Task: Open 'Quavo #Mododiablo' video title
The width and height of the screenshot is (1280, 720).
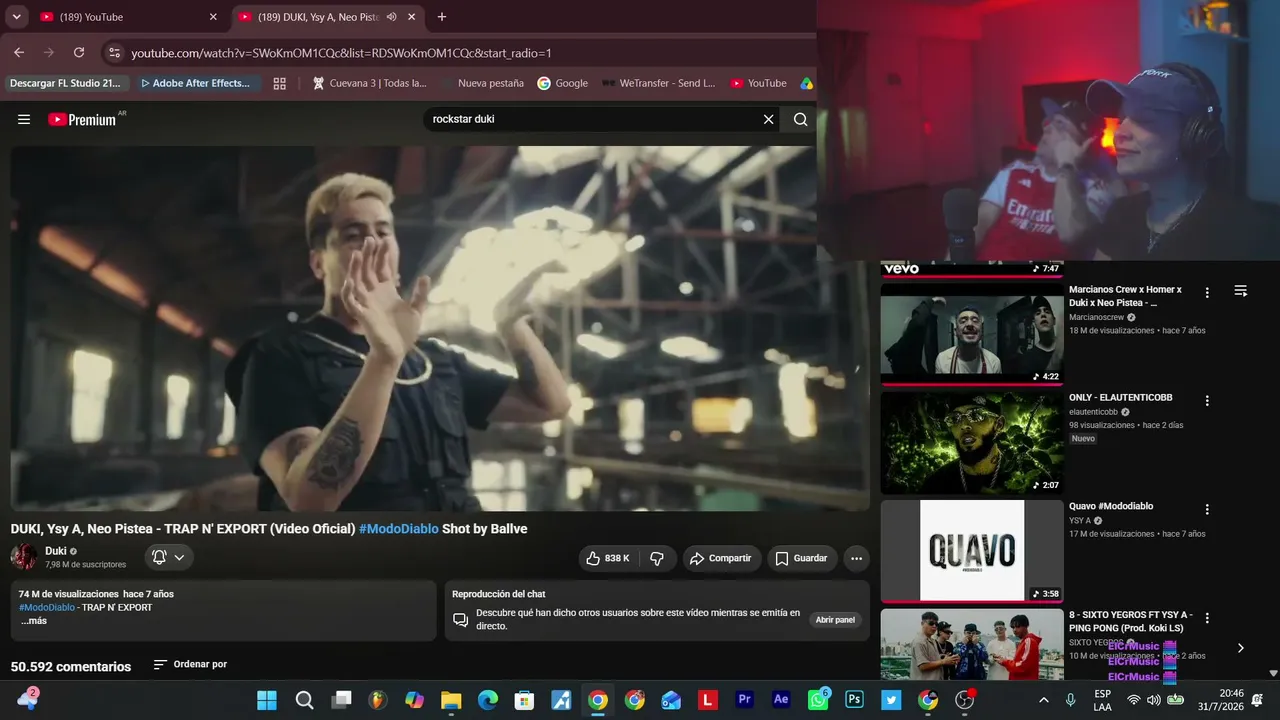Action: pos(1111,506)
